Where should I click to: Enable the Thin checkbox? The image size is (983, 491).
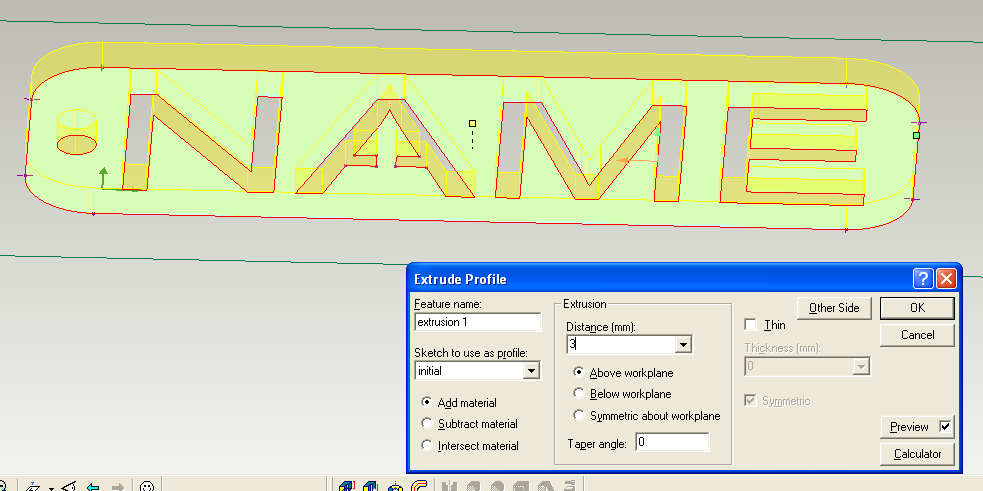750,325
